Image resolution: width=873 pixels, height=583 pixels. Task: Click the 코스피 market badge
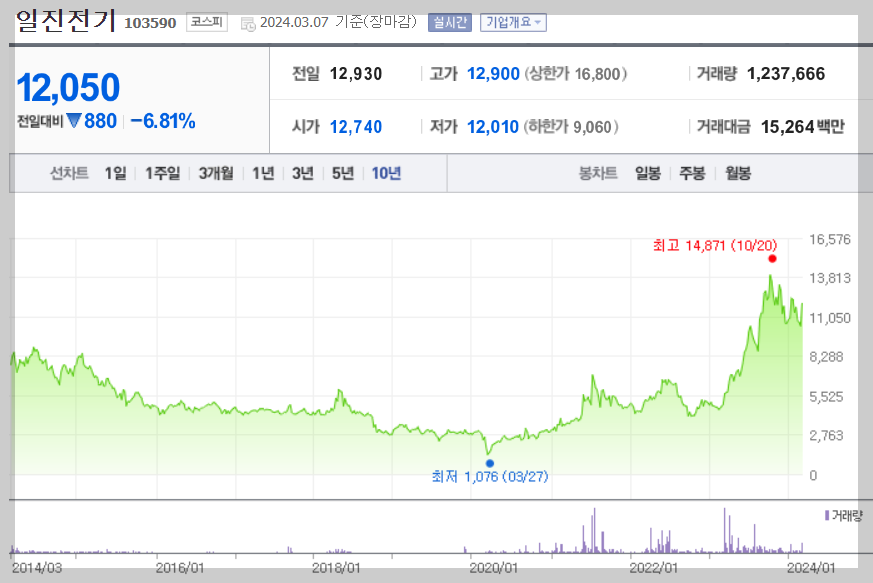(x=207, y=22)
